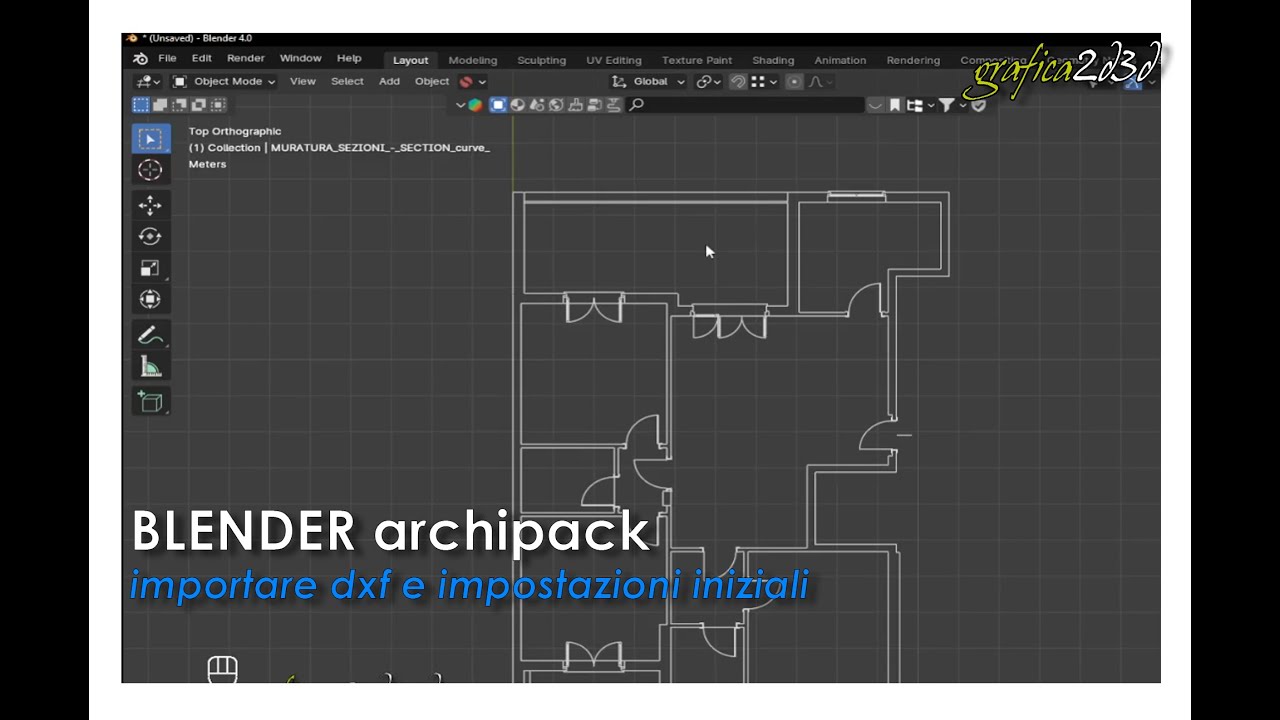Click the 'Top Orthographic' viewport label
The height and width of the screenshot is (720, 1280).
(235, 131)
